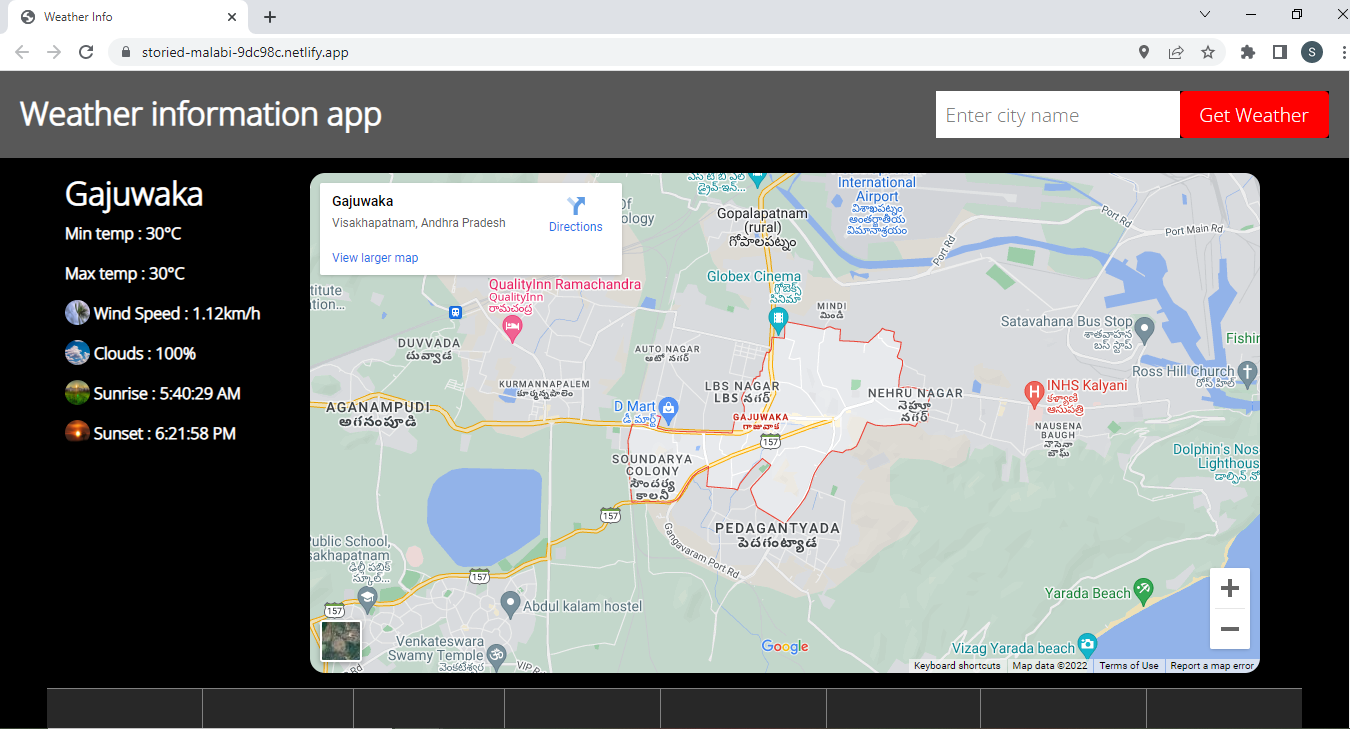Click Visakhapatnam, Andhra Pradesh address text
The height and width of the screenshot is (729, 1350).
(x=419, y=223)
